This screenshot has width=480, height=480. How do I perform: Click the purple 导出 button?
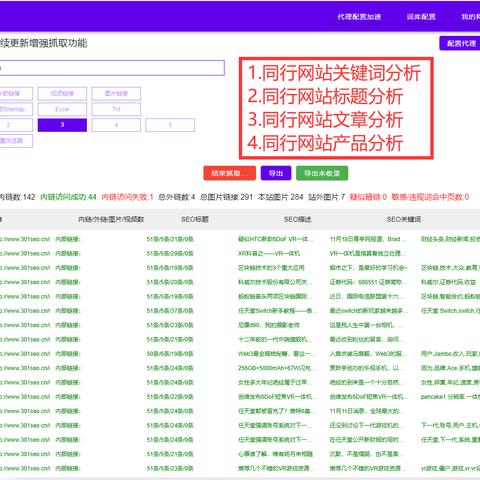(x=276, y=173)
